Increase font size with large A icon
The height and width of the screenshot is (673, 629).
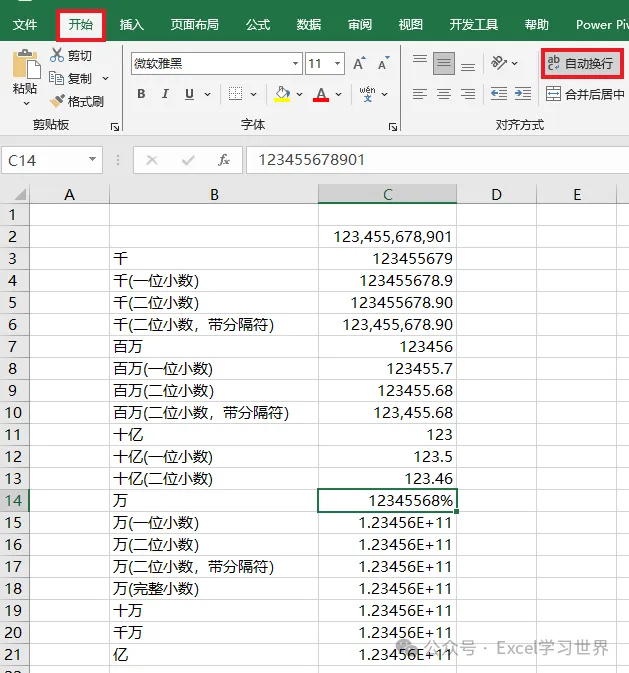pyautogui.click(x=359, y=64)
